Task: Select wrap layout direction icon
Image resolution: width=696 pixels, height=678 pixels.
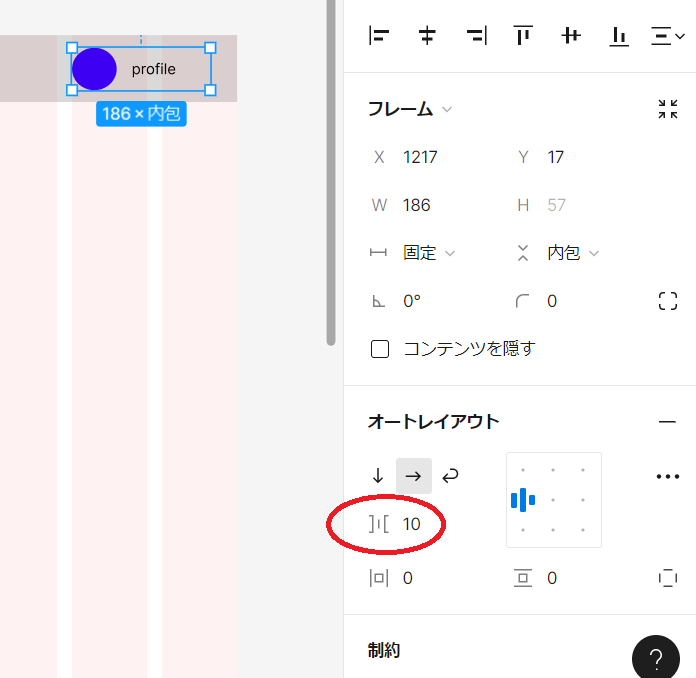Action: [x=450, y=476]
